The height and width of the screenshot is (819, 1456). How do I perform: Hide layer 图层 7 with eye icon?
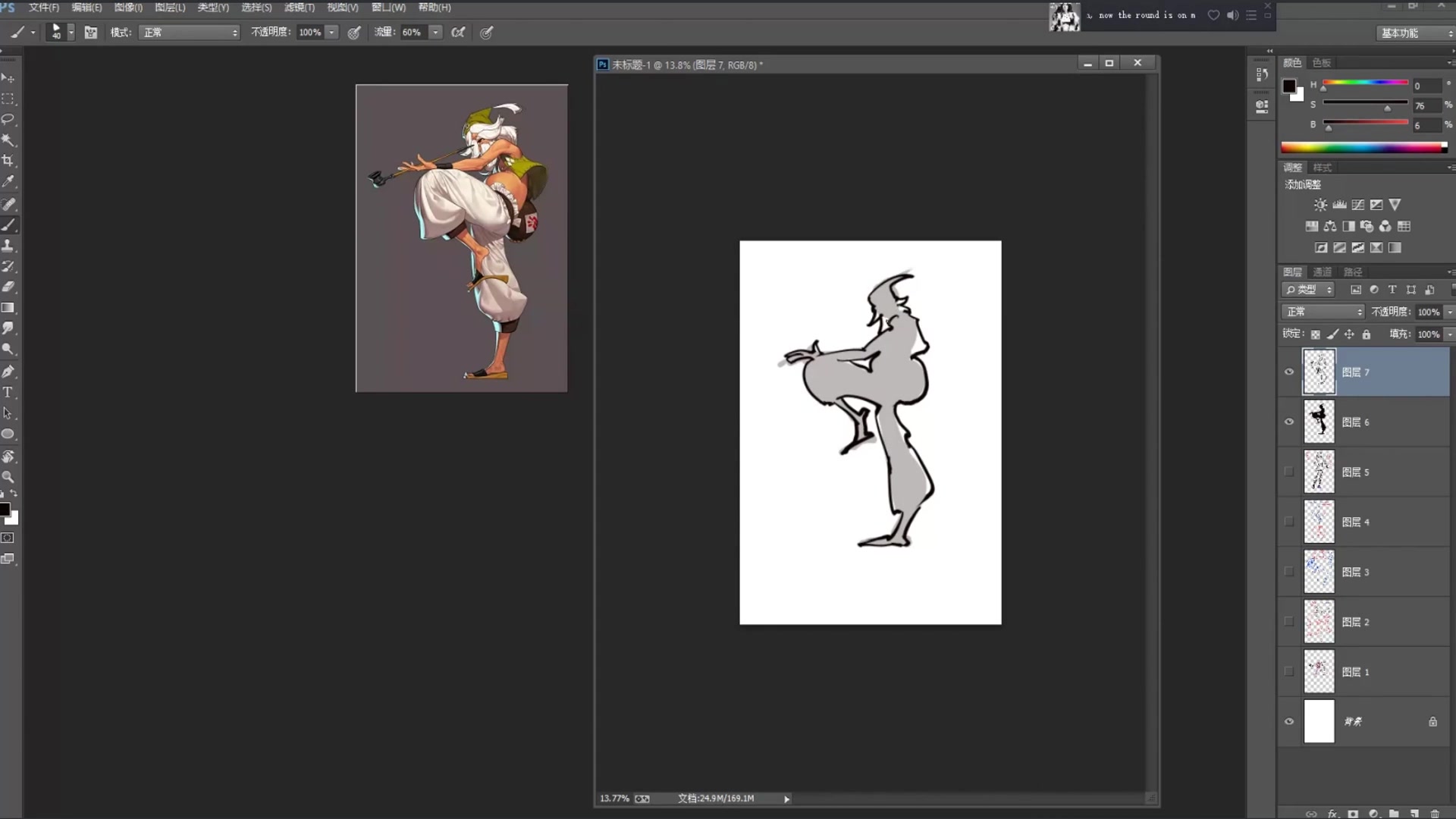[1289, 372]
